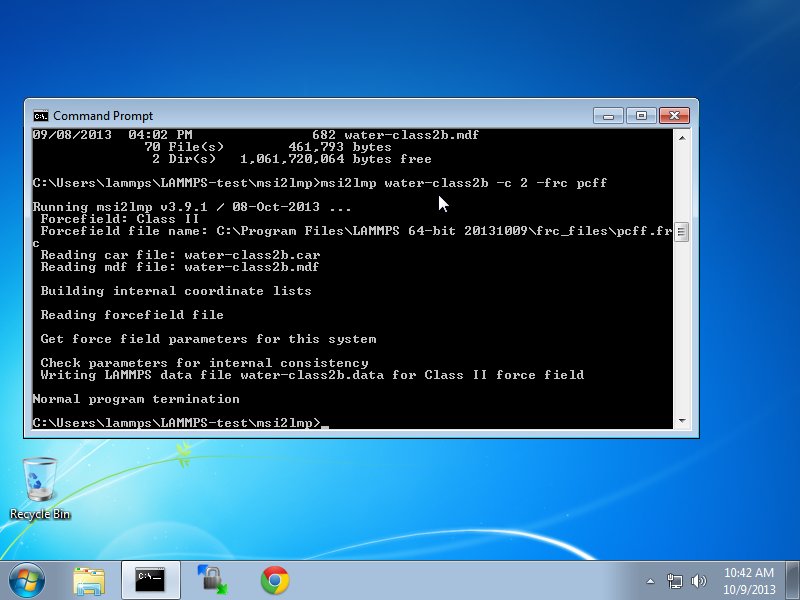Maximize the Command Prompt window
This screenshot has width=800, height=600.
click(641, 115)
